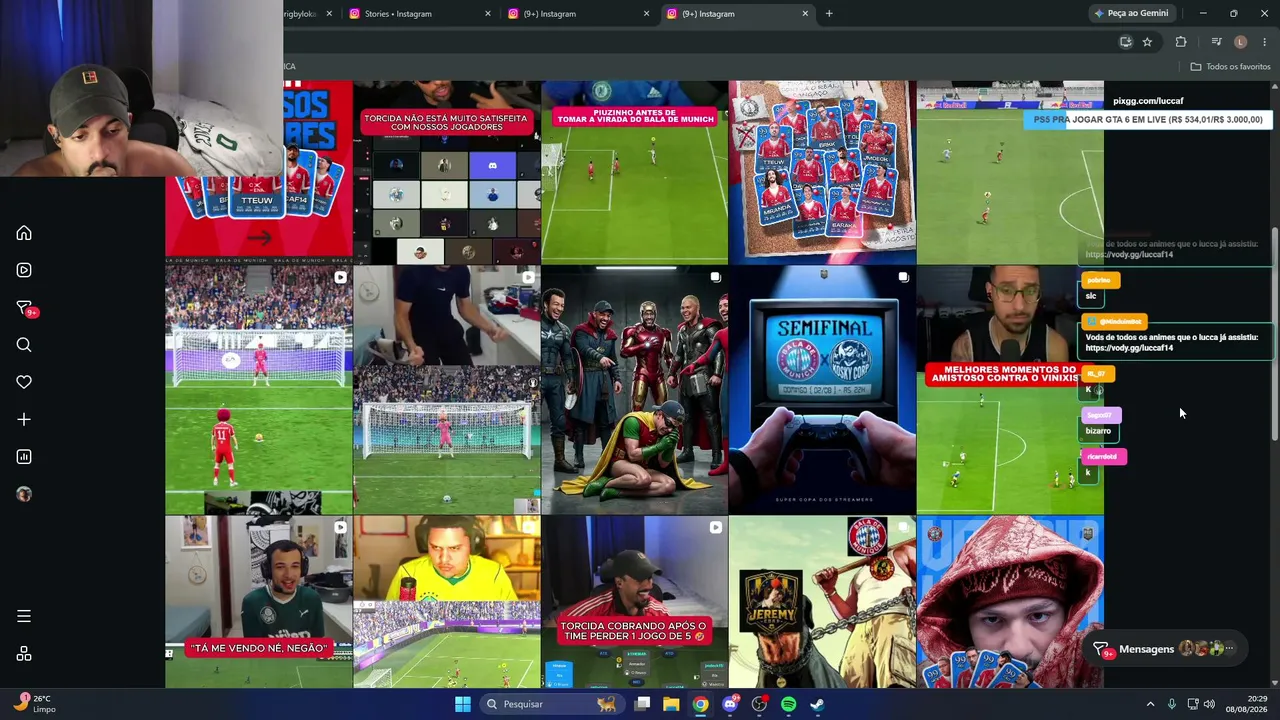Open a new browser tab
Screen dimensions: 1280x720
pos(829,14)
